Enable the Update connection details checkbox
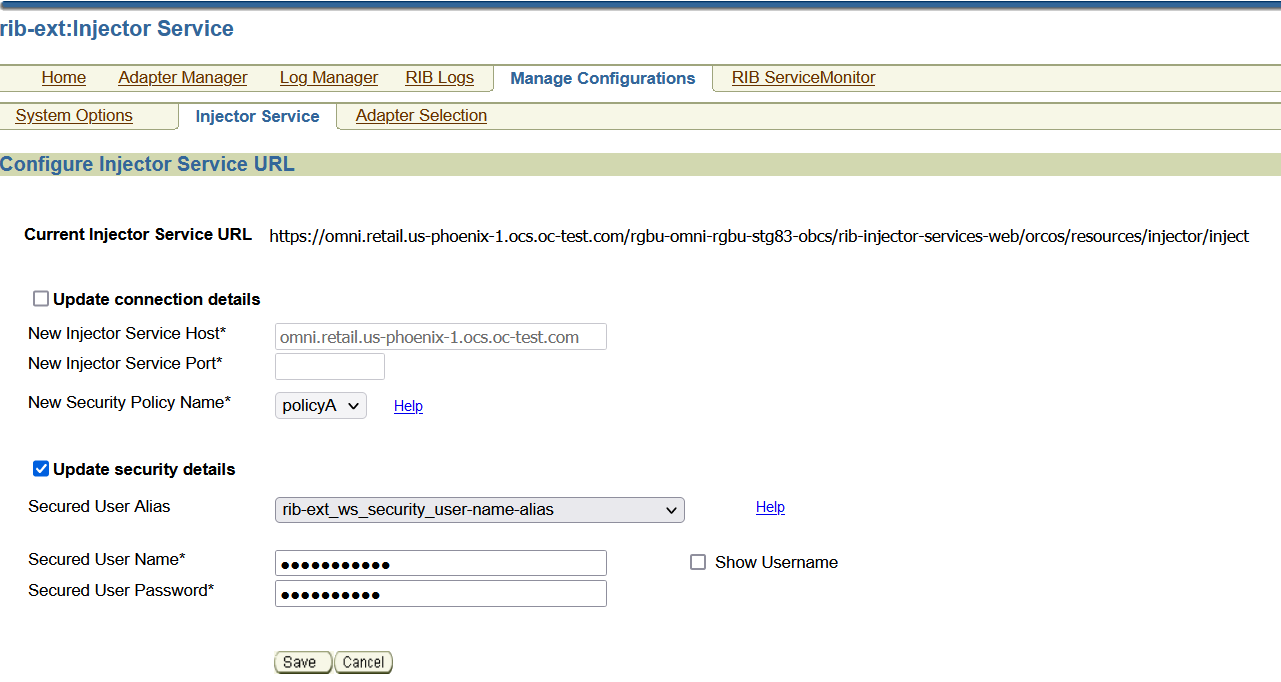Viewport: 1281px width, 682px height. coord(40,297)
